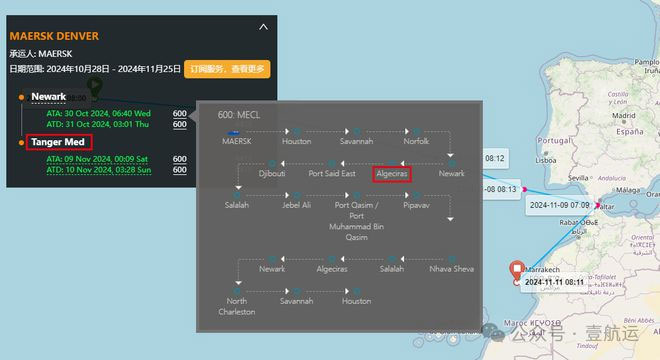Click the MAERSK DENVER vessel title
Viewport: 660px width, 360px height.
[x=54, y=36]
